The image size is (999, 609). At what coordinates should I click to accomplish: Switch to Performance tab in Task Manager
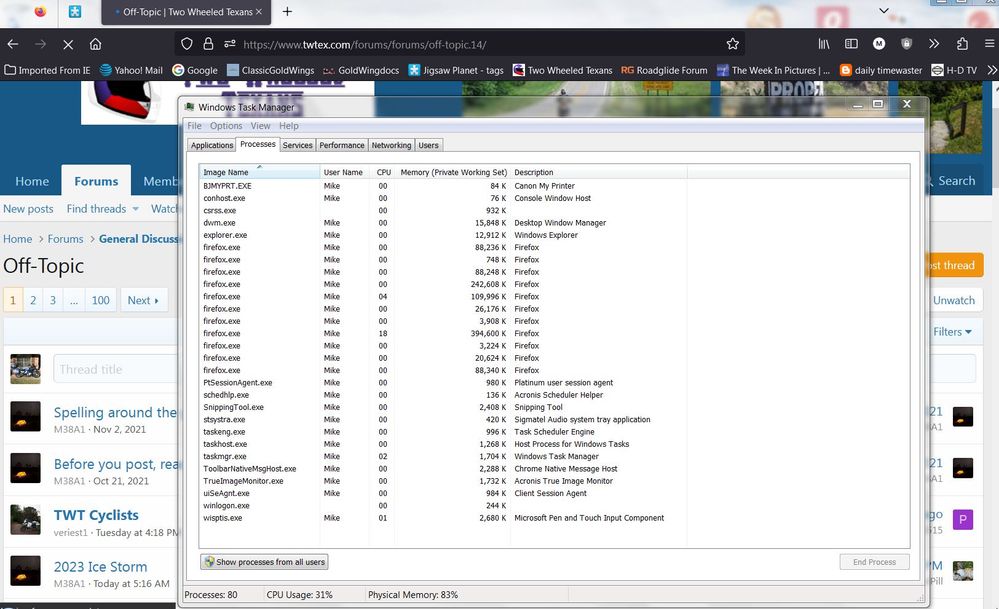pos(342,145)
